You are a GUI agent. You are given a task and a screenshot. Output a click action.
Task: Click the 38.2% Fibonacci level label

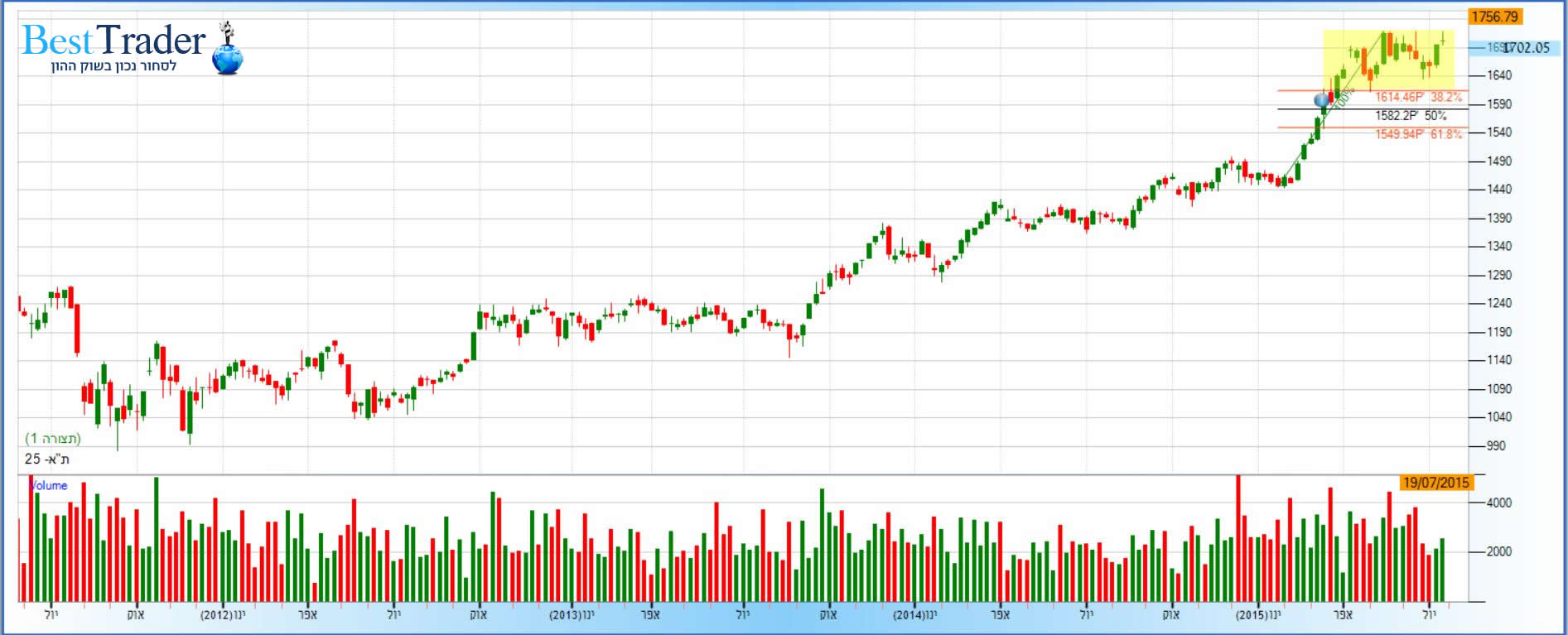point(1418,97)
